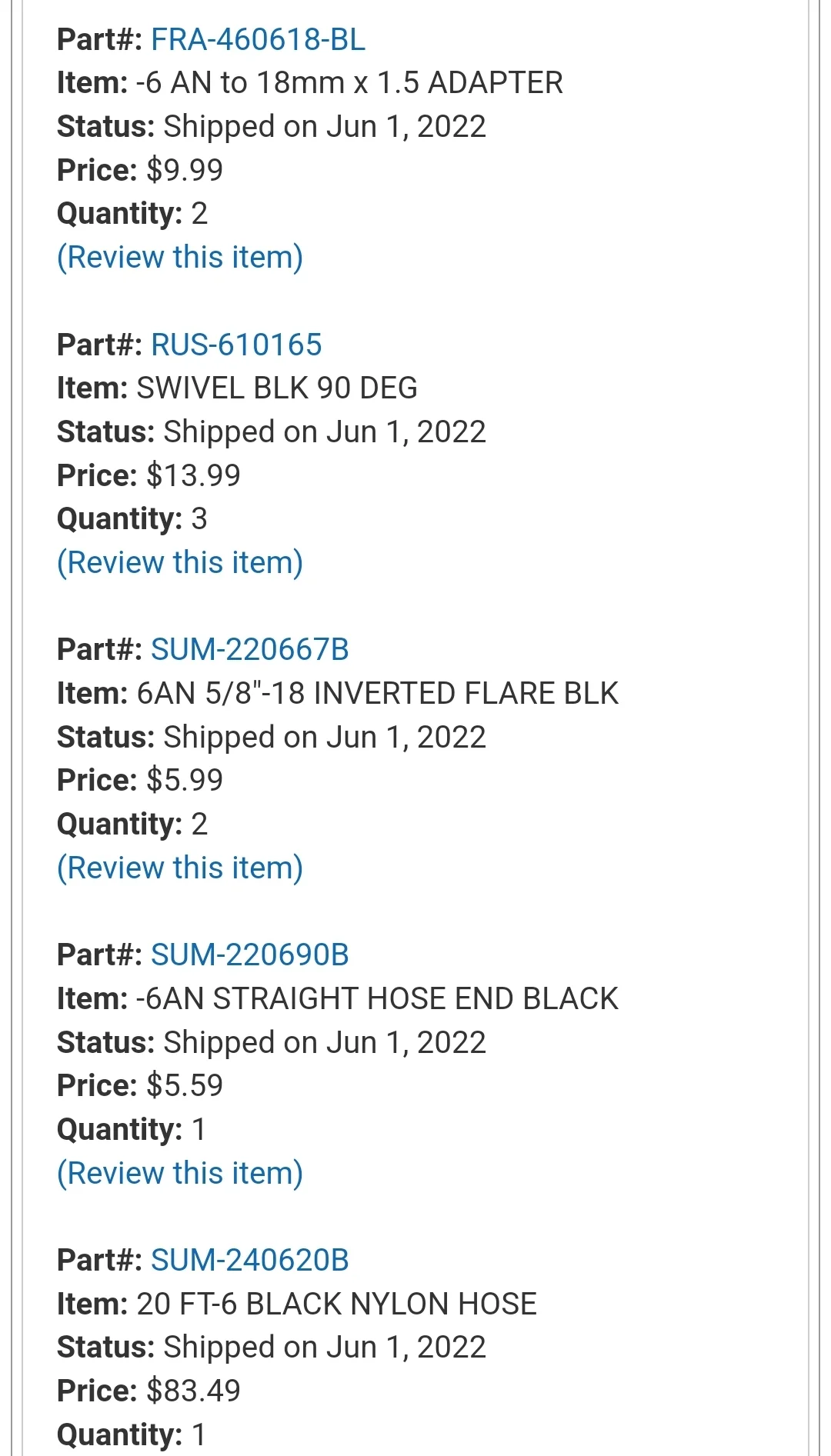Click the shipped status of the nylon hose
This screenshot has height=1456, width=831.
click(272, 1348)
